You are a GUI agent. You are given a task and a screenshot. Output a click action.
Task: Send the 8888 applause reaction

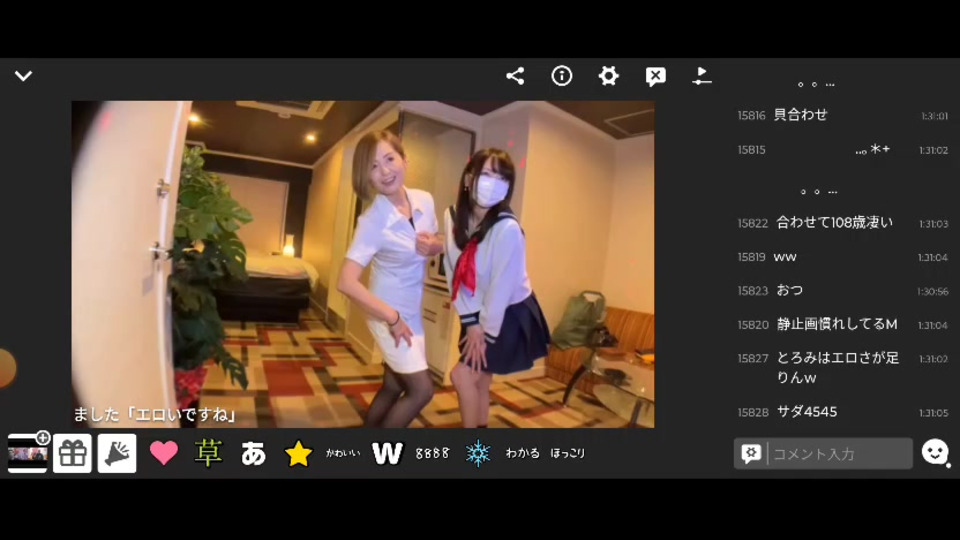tap(432, 454)
